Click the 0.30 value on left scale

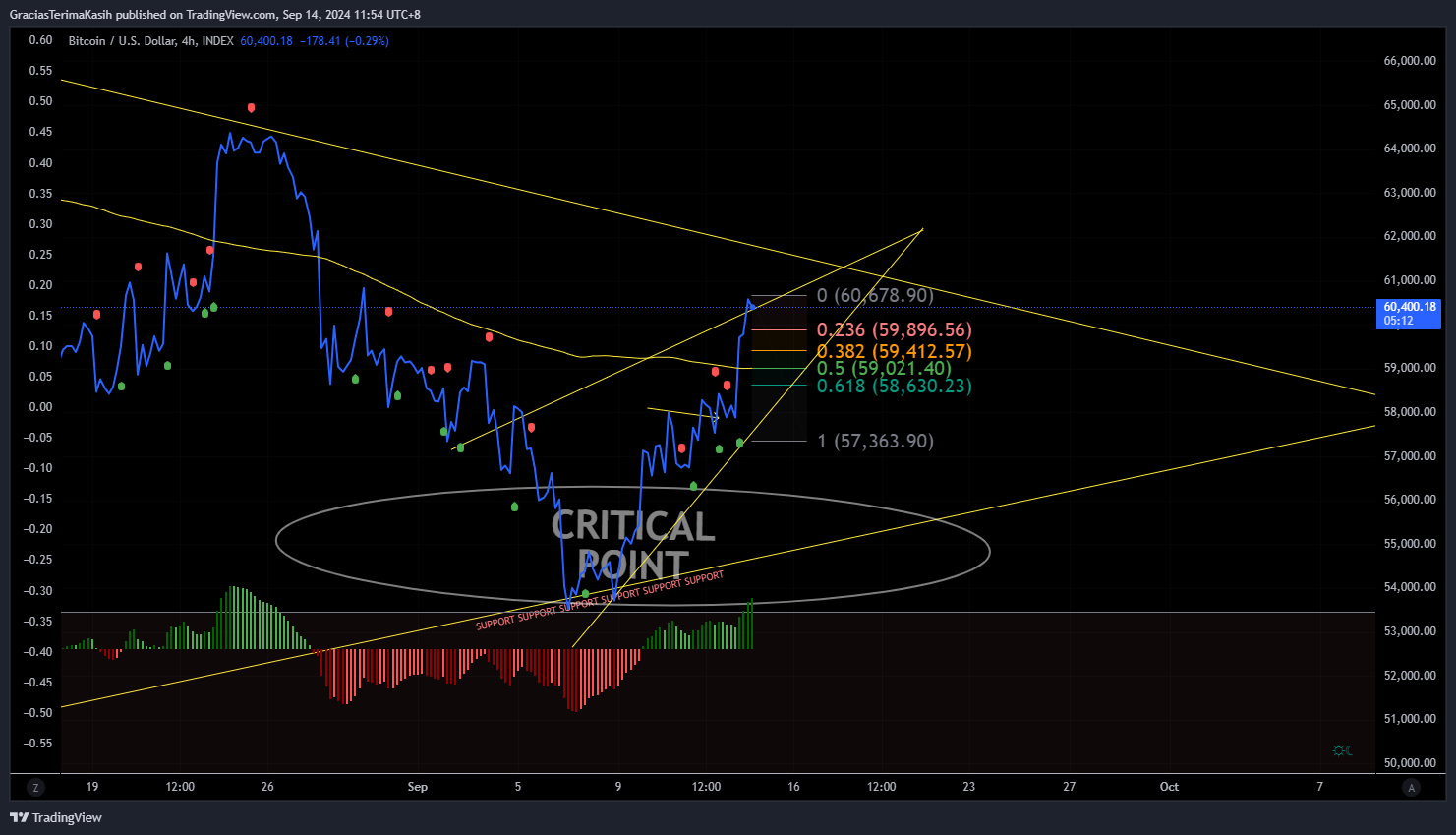[x=40, y=224]
